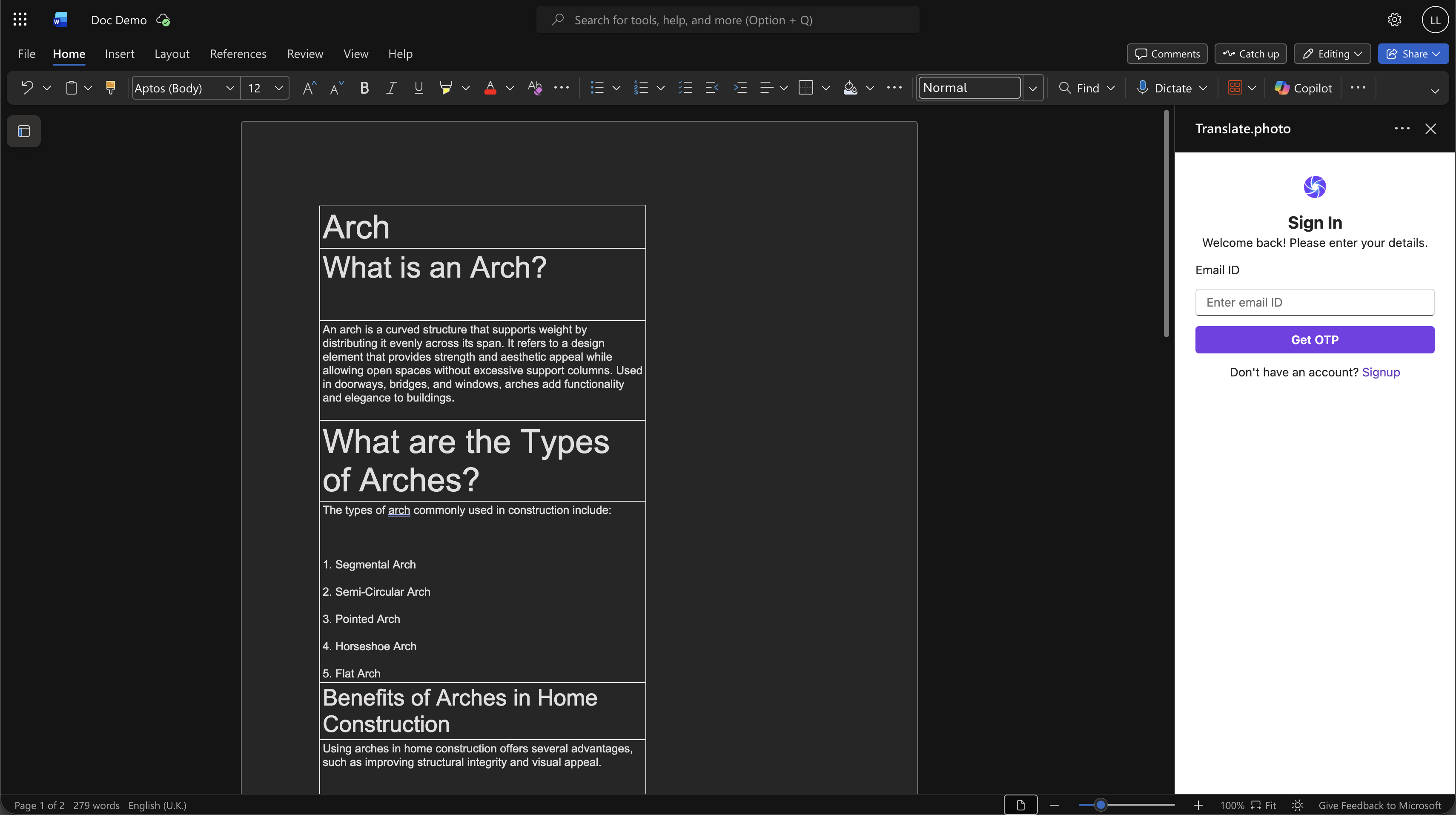Expand the undo history dropdown
Screen dimensions: 1456x815
pyautogui.click(x=47, y=88)
